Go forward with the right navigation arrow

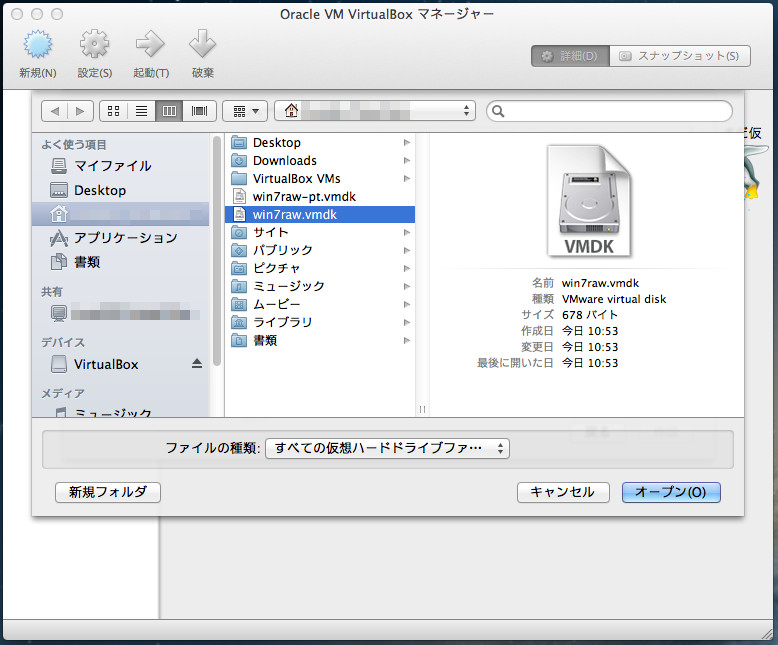[x=80, y=111]
